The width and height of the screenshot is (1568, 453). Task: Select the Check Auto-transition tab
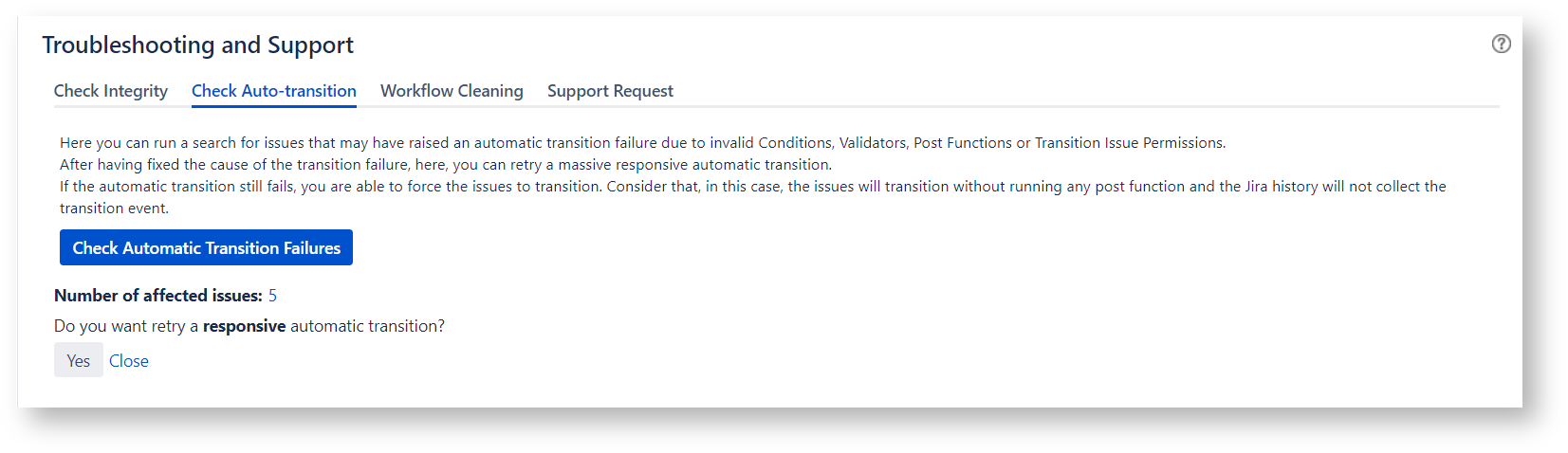tap(274, 91)
